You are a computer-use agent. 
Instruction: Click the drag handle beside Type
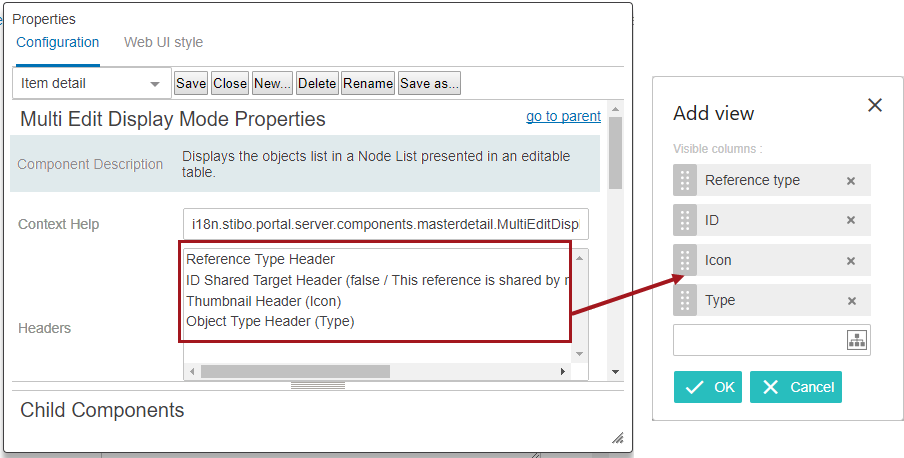click(685, 301)
